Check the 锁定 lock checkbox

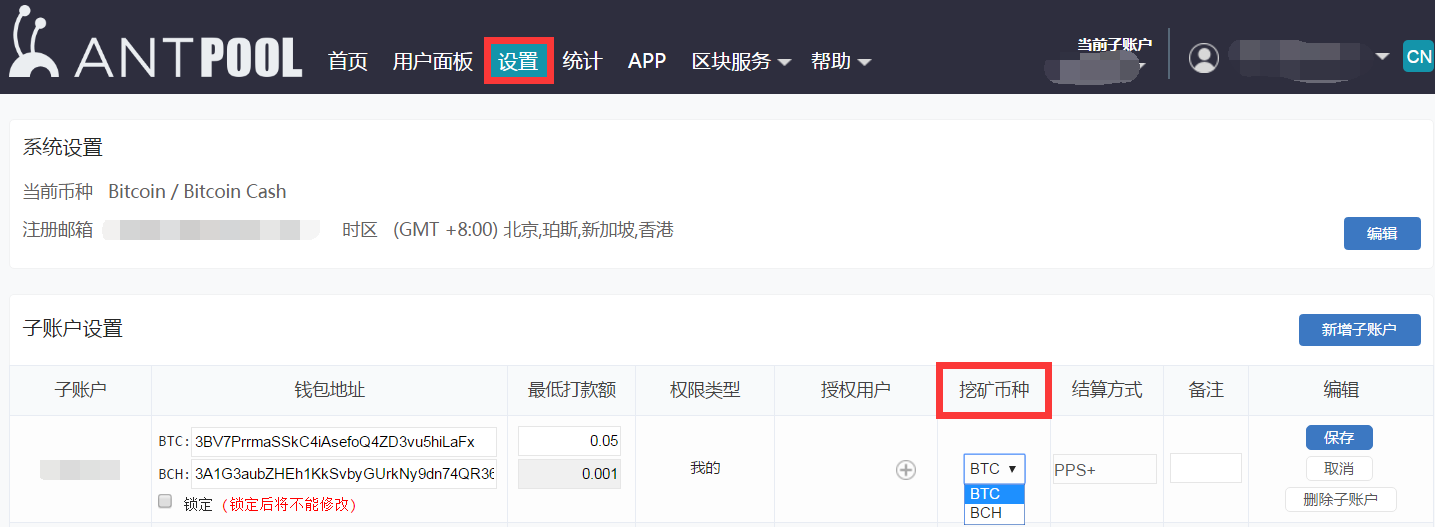pos(165,501)
